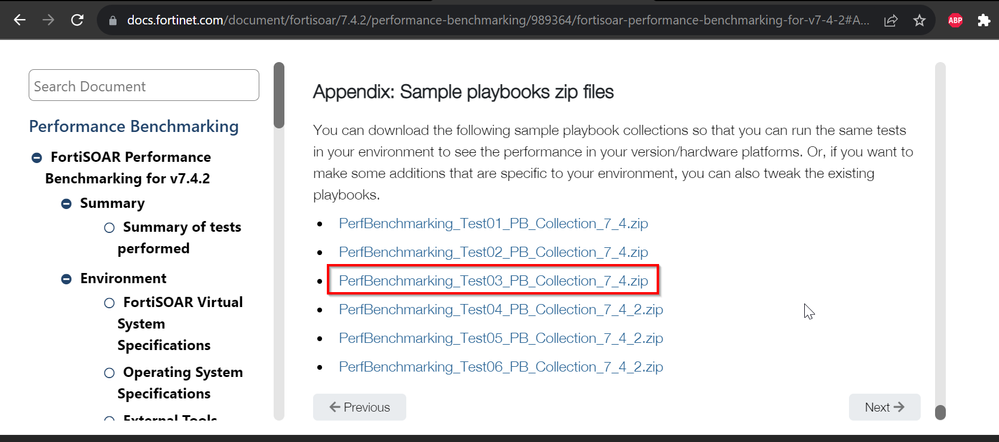This screenshot has width=999, height=442.
Task: Download PerfBenchmarking_Test03_PB_Collection_7_4.zip
Action: pyautogui.click(x=493, y=281)
